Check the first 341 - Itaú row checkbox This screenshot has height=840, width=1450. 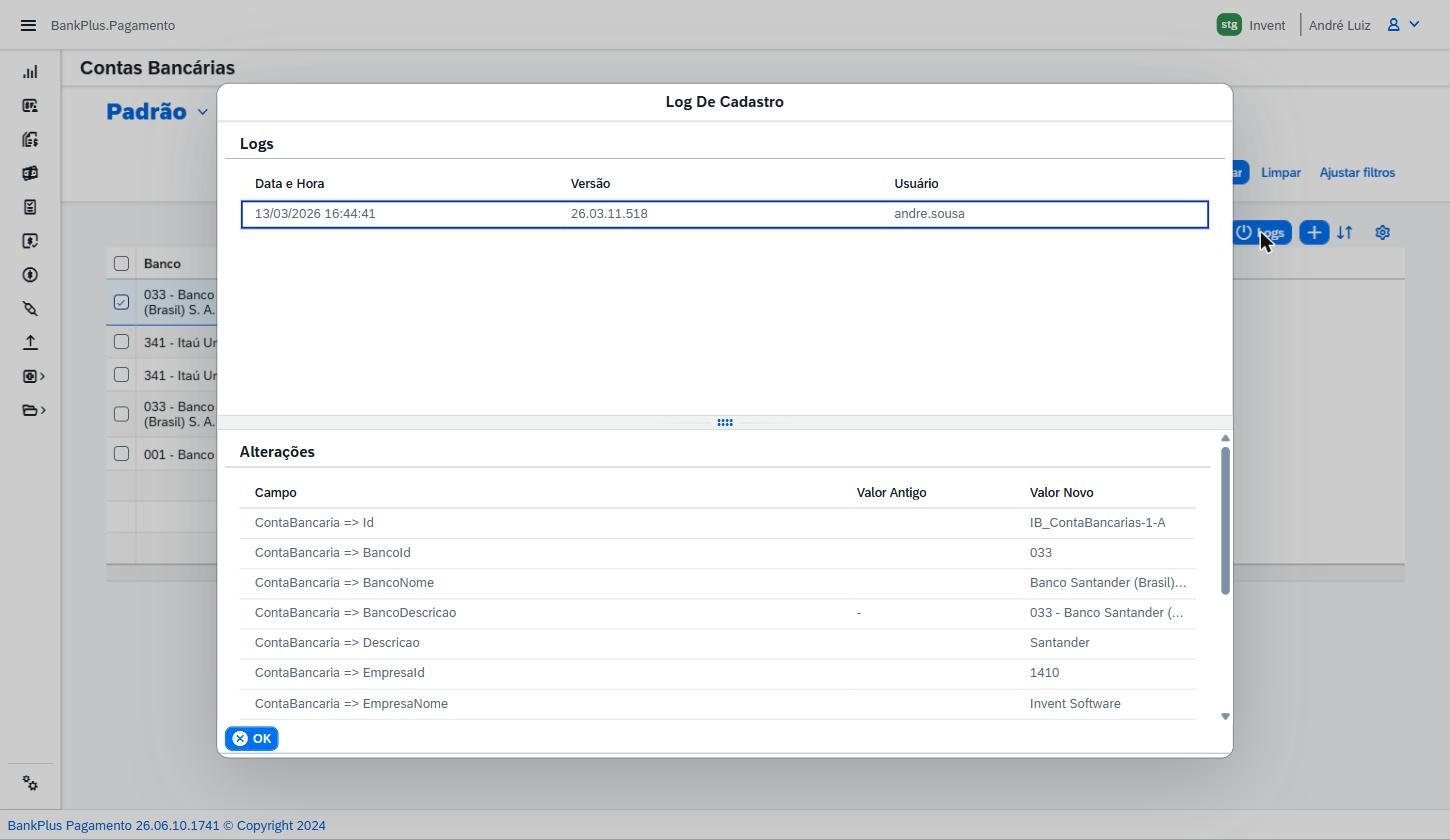[x=121, y=342]
